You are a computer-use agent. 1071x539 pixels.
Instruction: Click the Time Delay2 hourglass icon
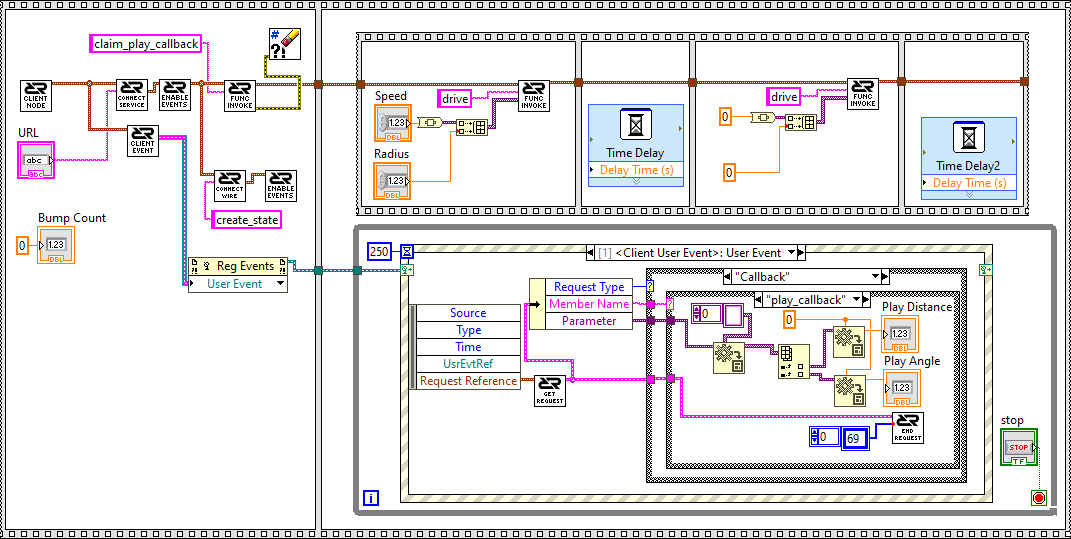point(969,139)
